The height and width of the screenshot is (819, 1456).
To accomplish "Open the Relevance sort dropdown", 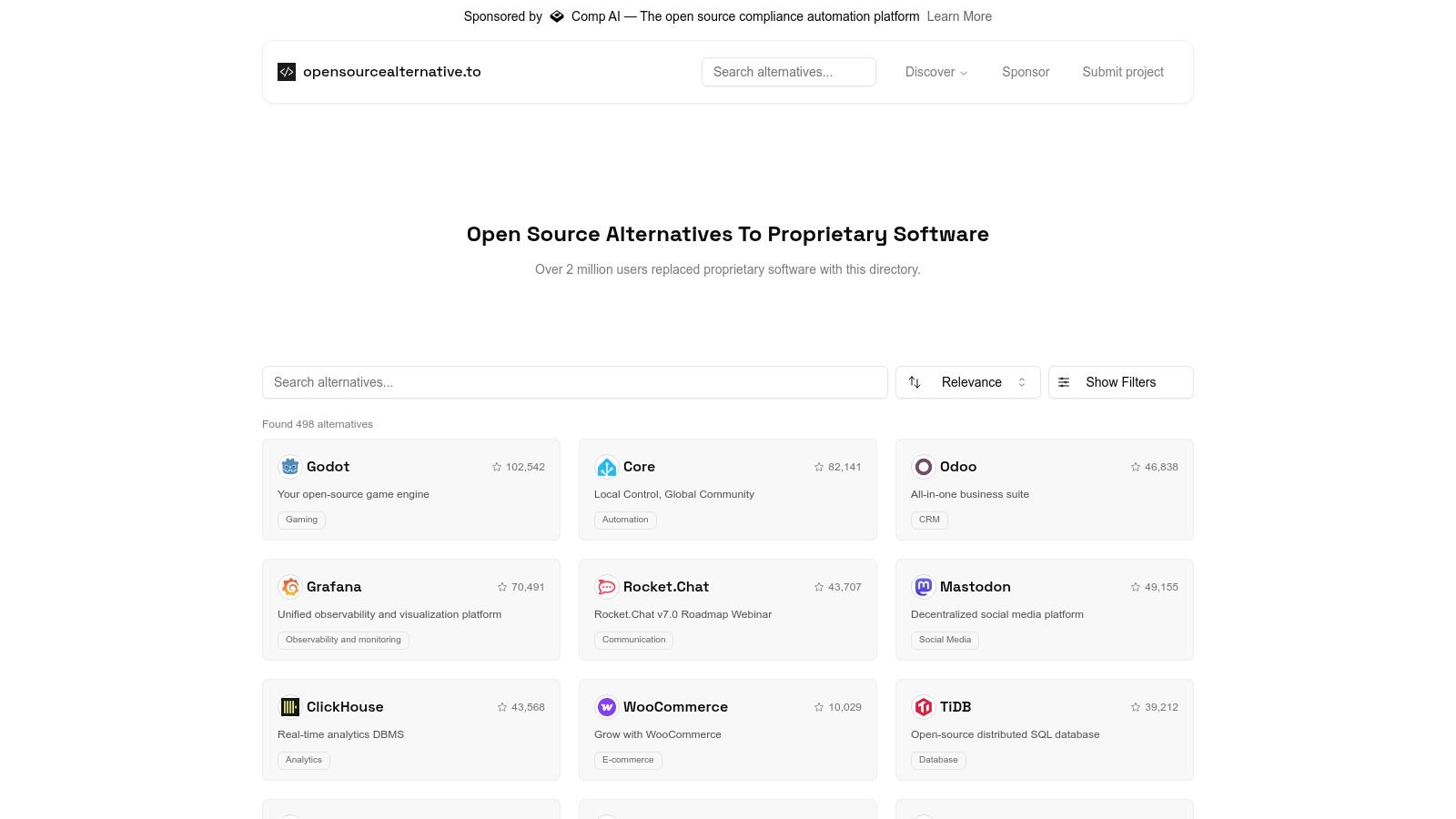I will pos(967,382).
